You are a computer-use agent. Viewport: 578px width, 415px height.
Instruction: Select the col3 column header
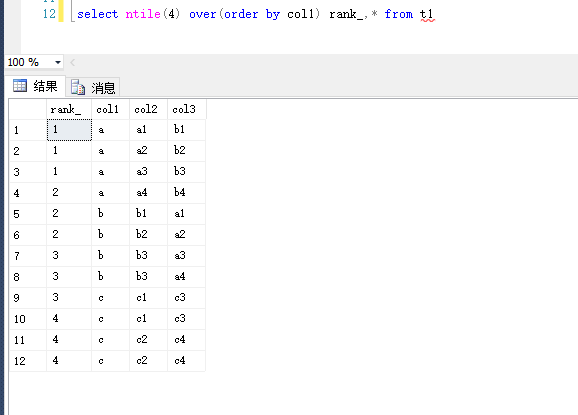pos(187,109)
